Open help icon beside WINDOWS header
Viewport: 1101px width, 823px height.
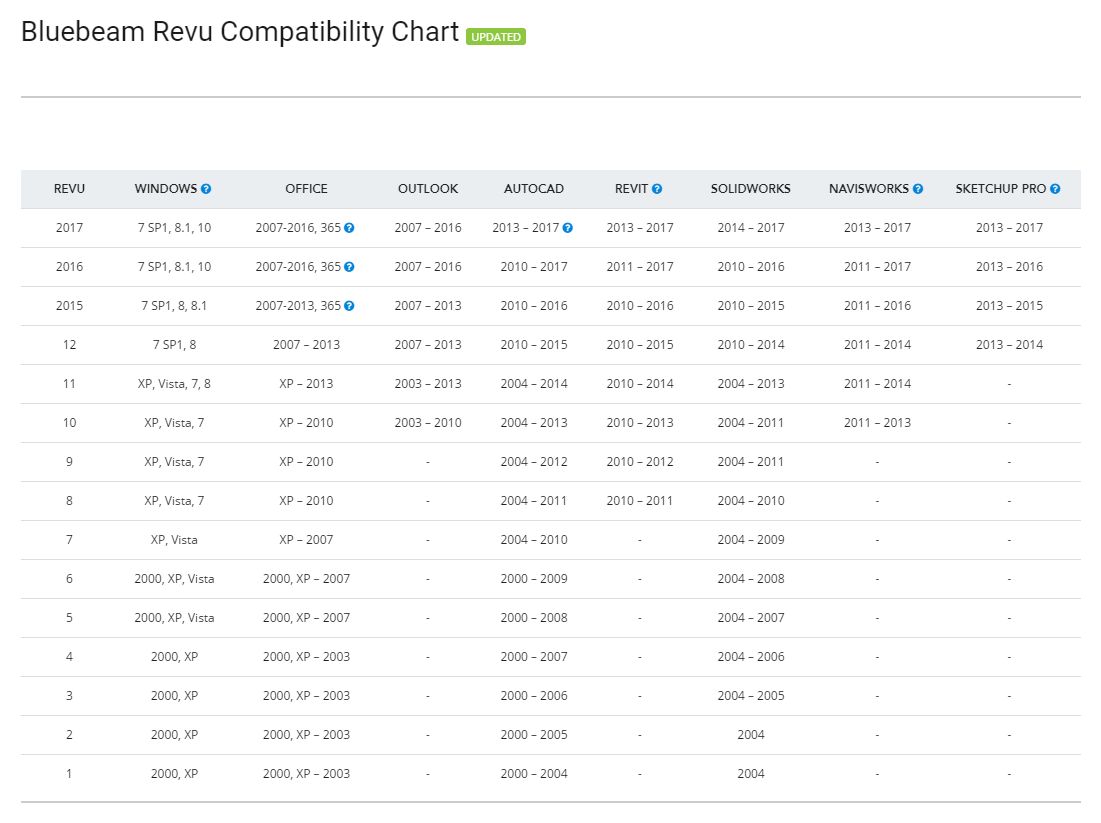(x=206, y=189)
